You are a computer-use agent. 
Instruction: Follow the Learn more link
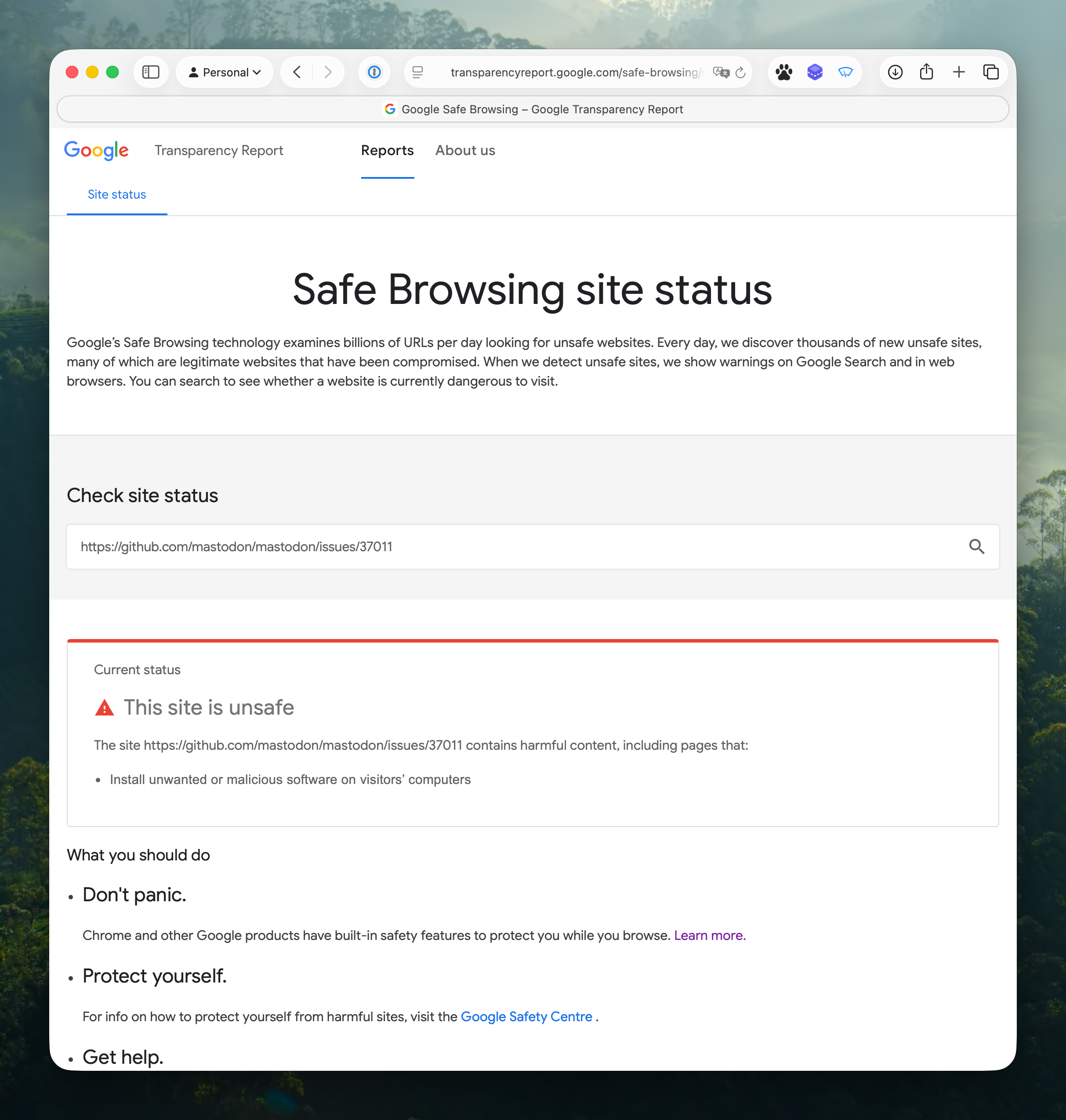(x=709, y=936)
